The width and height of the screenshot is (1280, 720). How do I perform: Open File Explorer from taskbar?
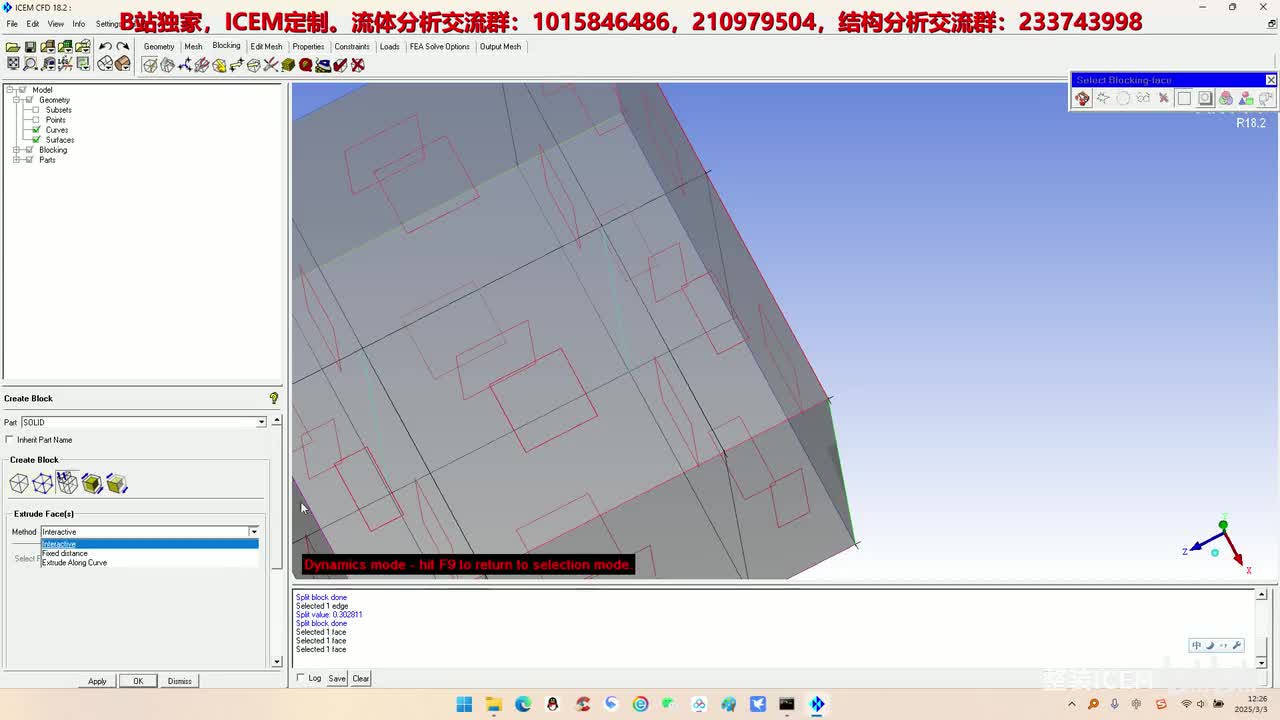493,704
